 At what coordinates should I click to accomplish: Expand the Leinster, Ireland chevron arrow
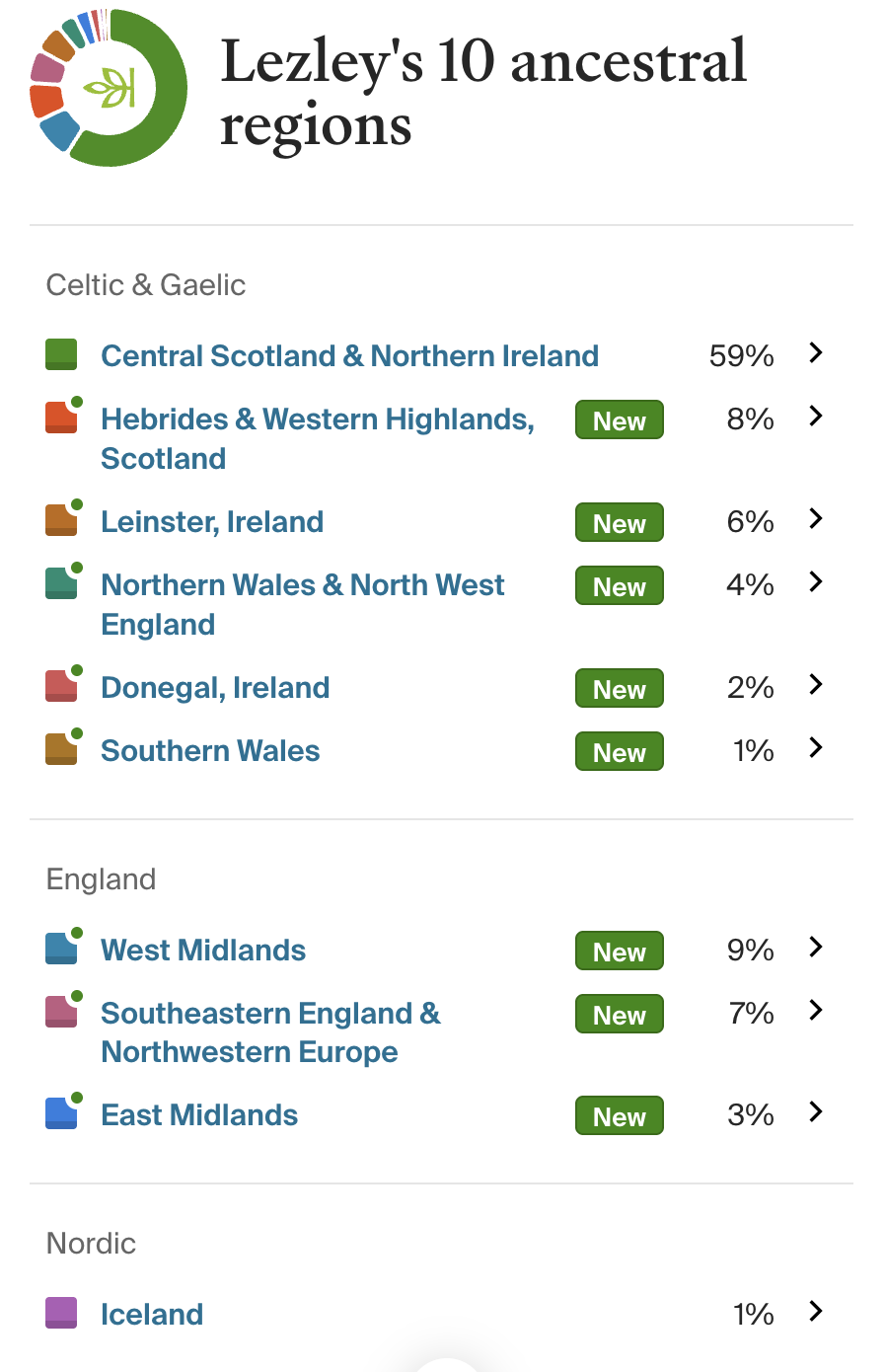click(x=815, y=518)
